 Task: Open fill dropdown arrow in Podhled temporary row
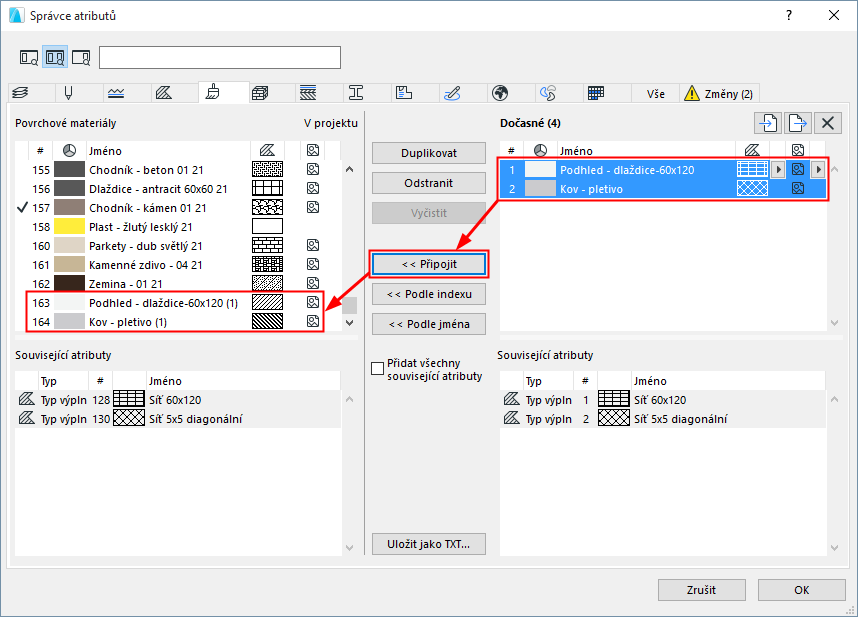coord(778,170)
